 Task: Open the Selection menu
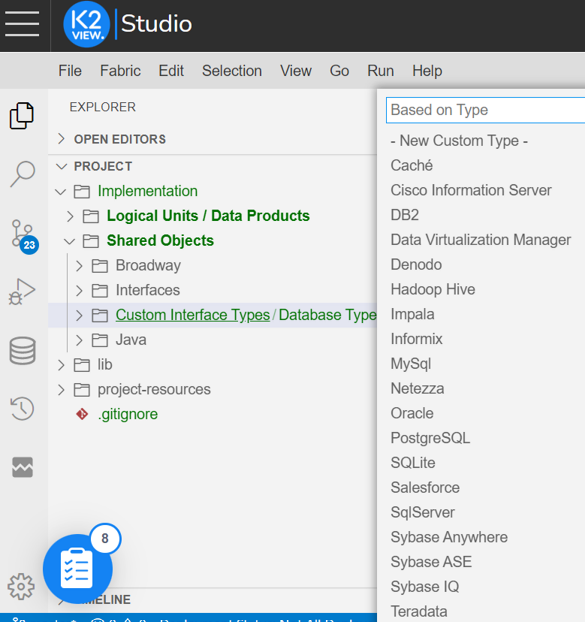[232, 71]
